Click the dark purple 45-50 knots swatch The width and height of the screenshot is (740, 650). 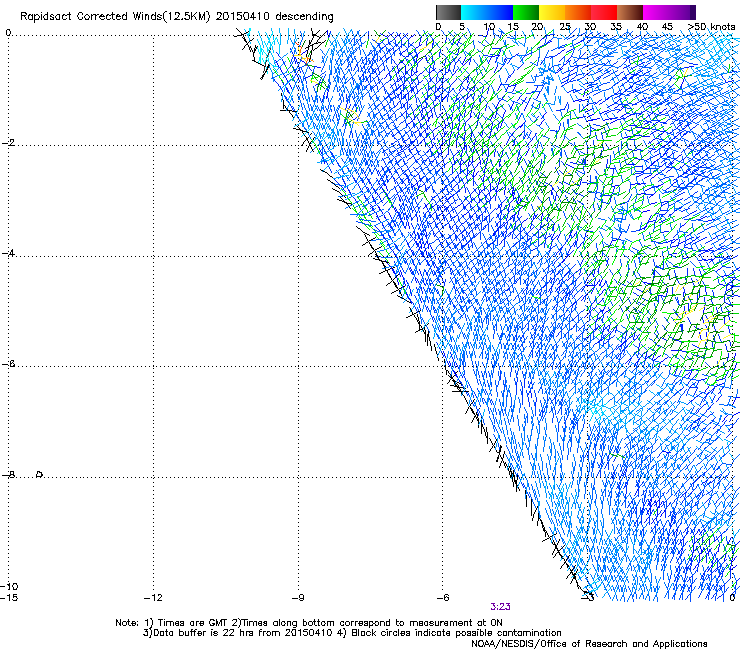682,12
